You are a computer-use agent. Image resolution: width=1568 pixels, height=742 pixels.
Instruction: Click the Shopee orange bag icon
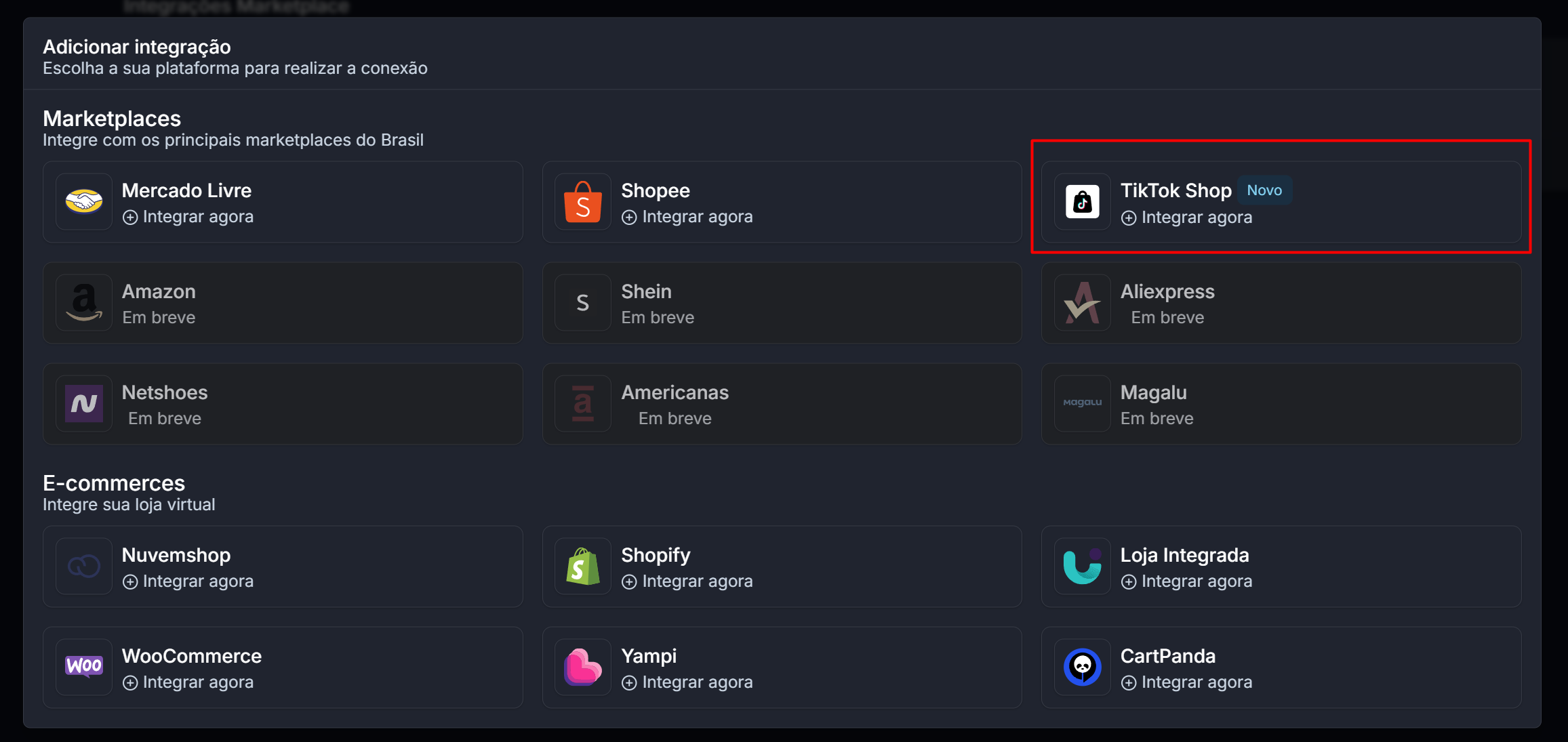(583, 202)
